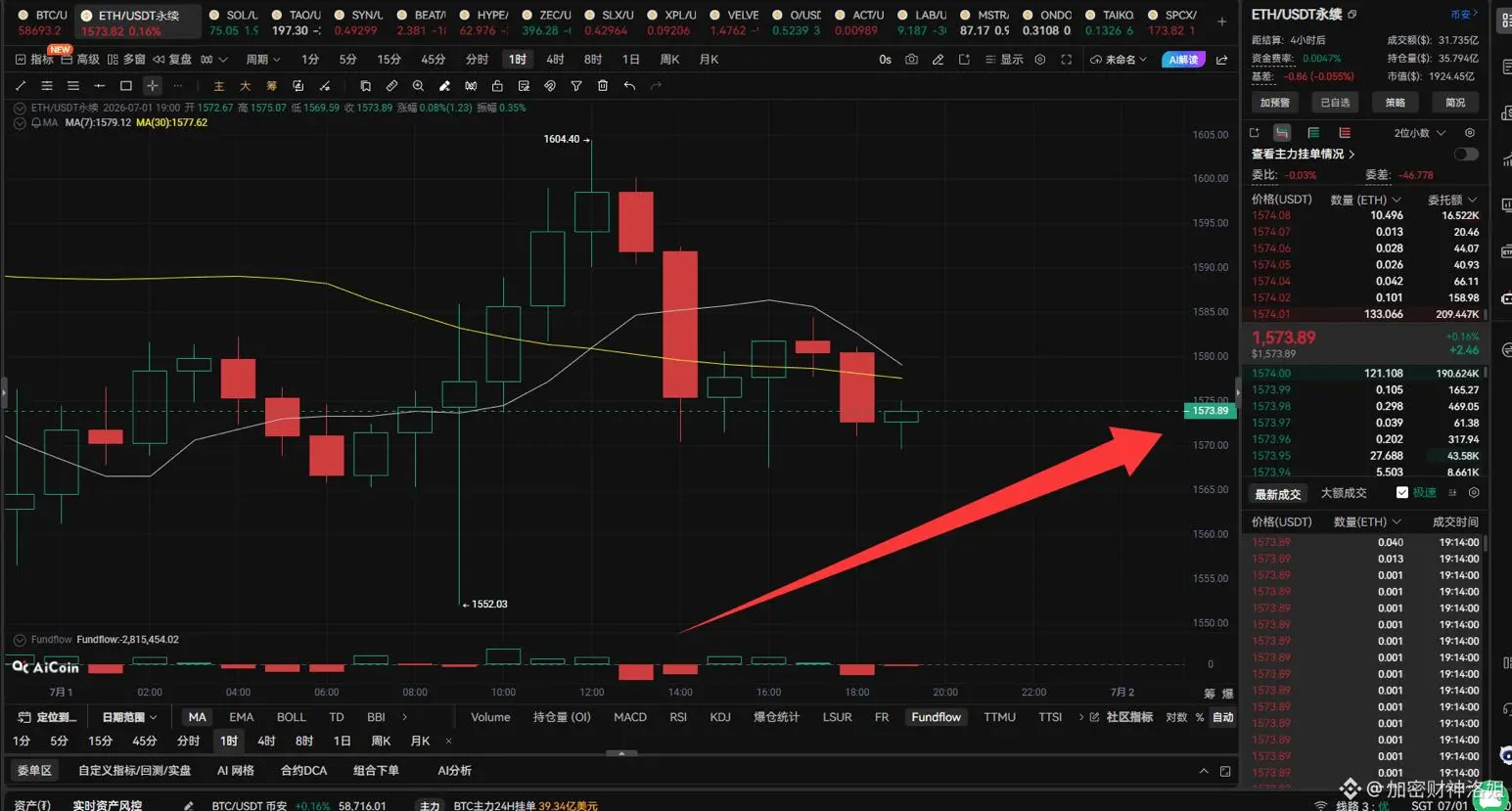Toggle the Fundflow sub-indicator
This screenshot has width=1512, height=811.
click(936, 717)
